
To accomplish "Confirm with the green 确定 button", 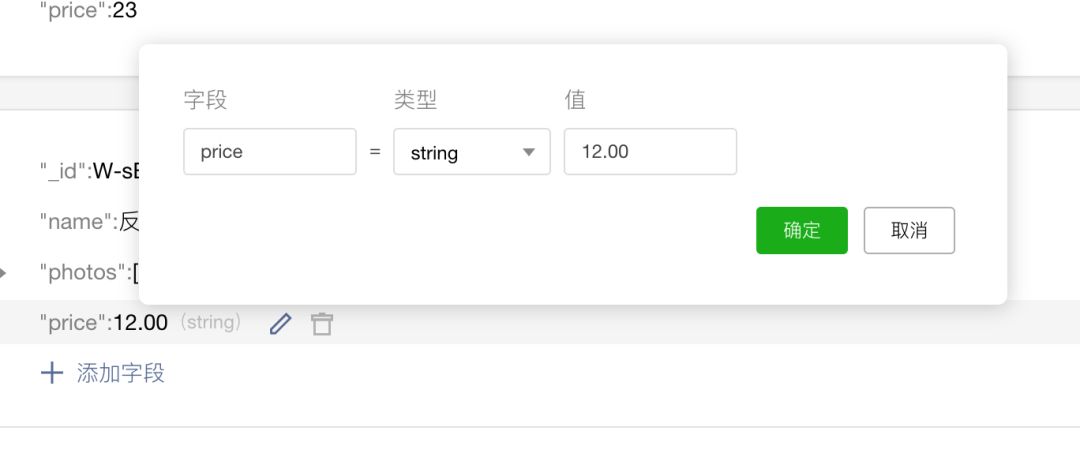I will coord(802,230).
